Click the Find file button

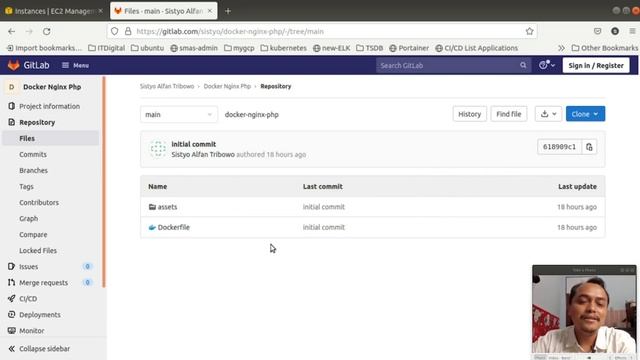509,114
